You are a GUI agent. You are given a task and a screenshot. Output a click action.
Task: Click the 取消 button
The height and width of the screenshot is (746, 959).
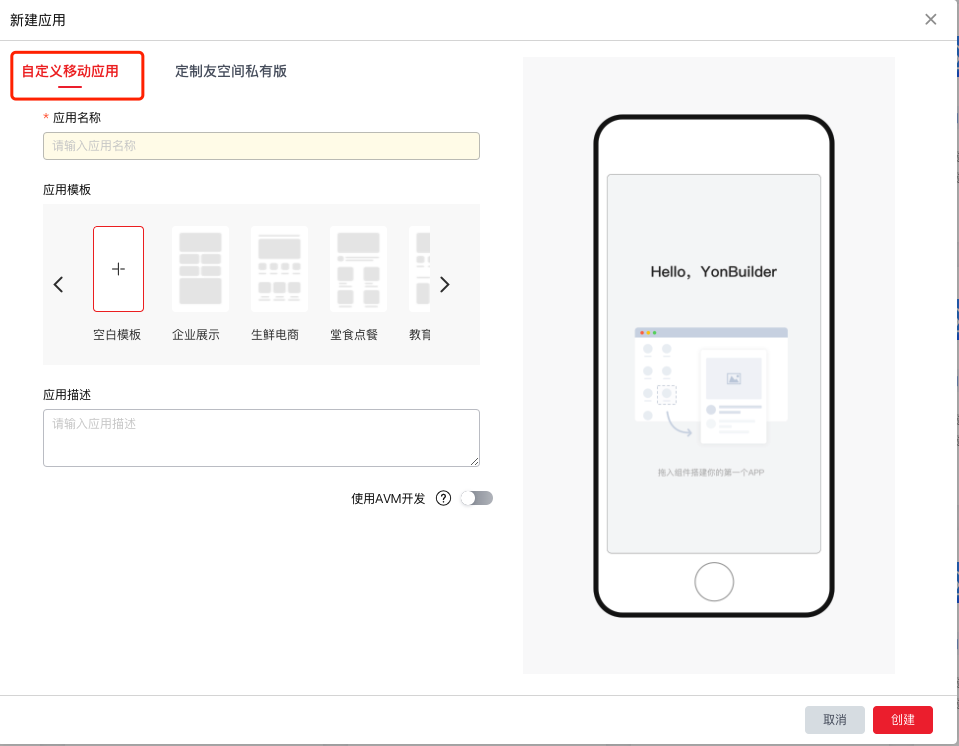tap(835, 720)
